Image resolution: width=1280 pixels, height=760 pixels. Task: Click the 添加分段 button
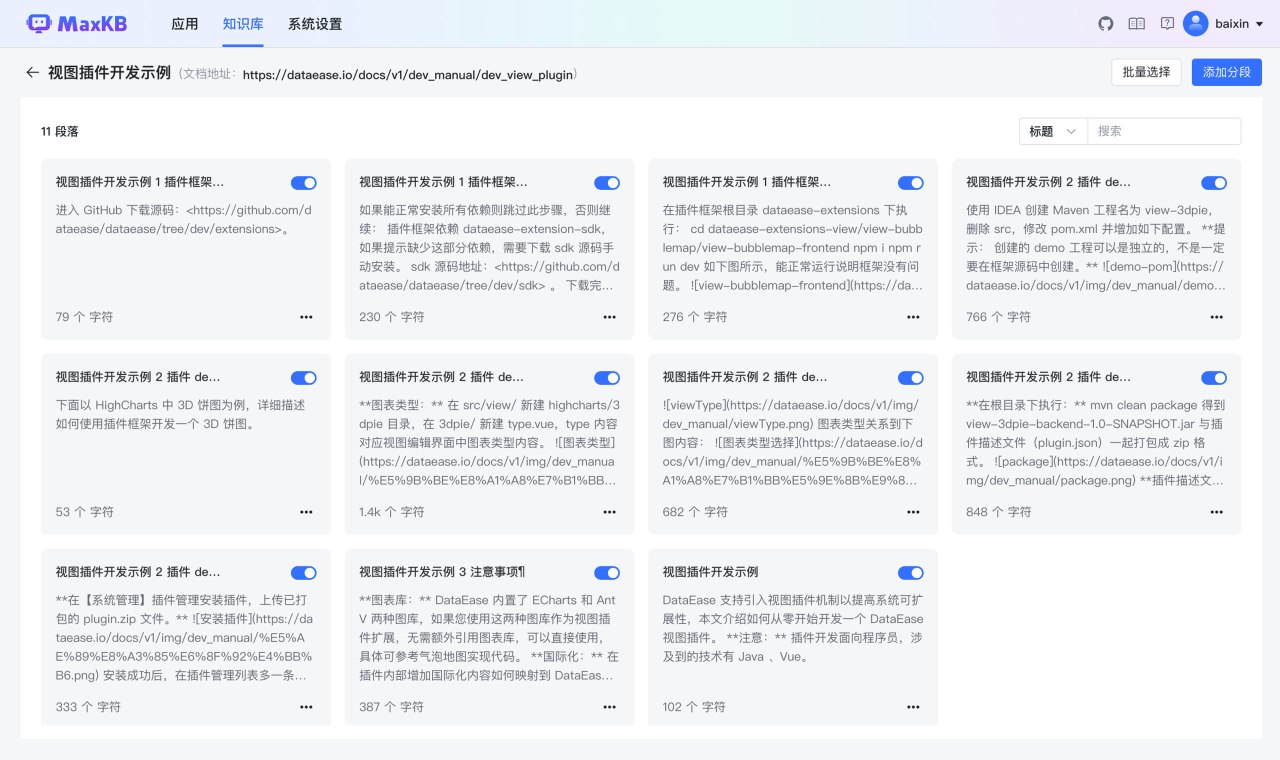(1227, 72)
